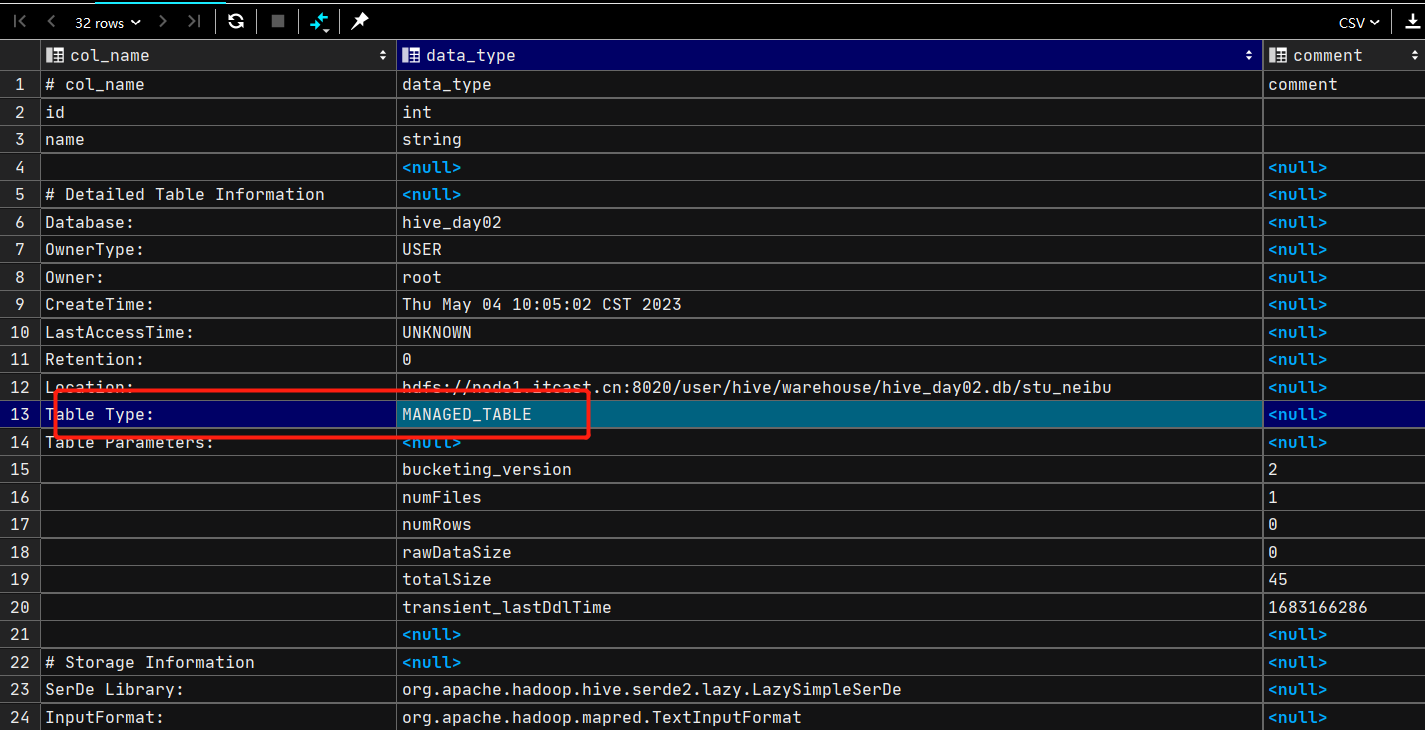Click 'Thu May 04 10:05:02 CST 2023' cell
The image size is (1425, 730).
(x=830, y=305)
